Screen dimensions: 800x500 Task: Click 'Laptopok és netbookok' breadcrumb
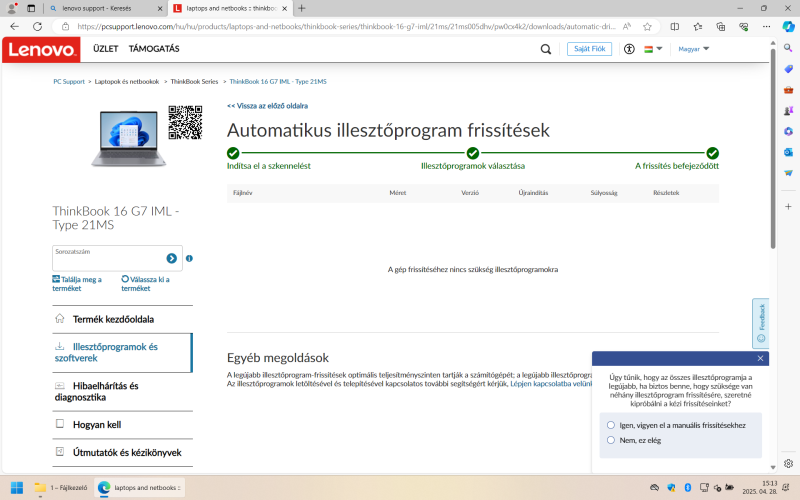coord(127,82)
